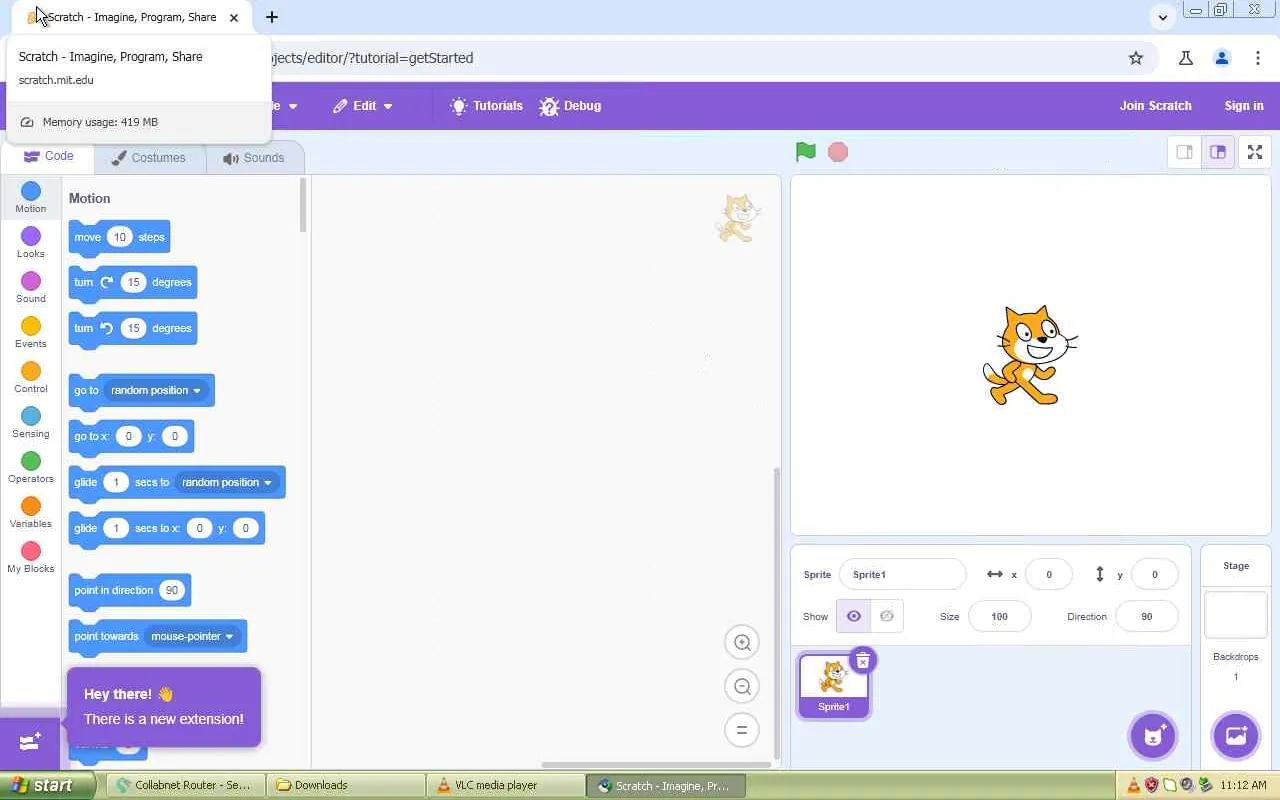1280x800 pixels.
Task: Select the My Blocks category
Action: click(31, 557)
